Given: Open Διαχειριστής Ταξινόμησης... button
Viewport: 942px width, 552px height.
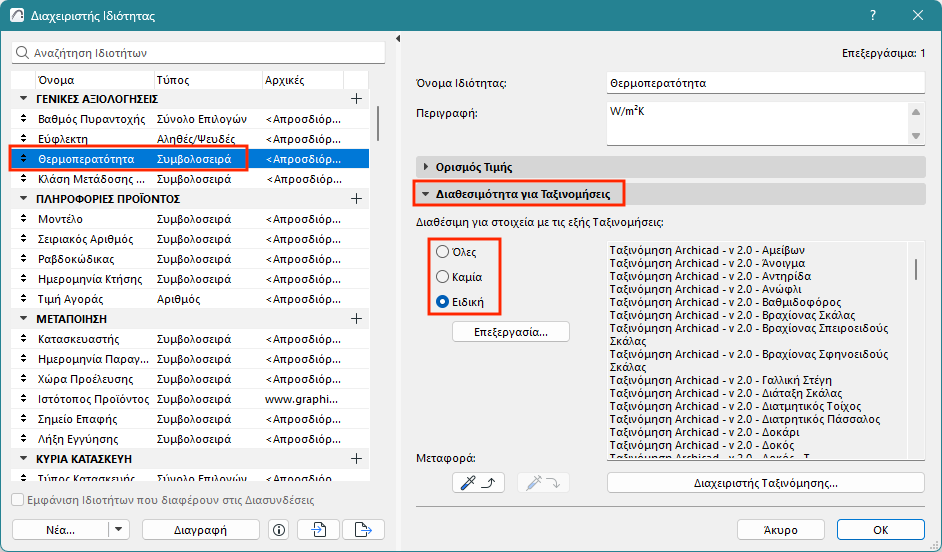Looking at the screenshot, I should point(765,483).
